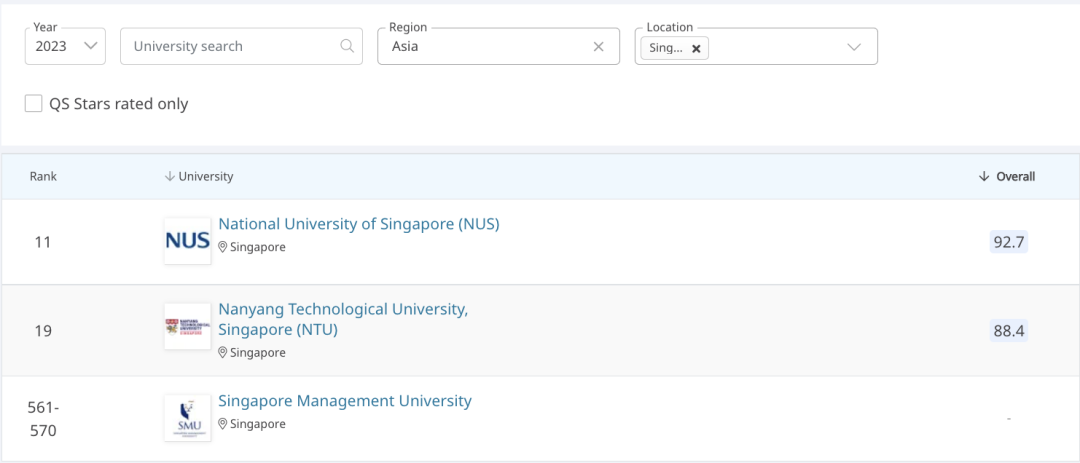Enable QS Stars rated only checkbox
Image resolution: width=1080 pixels, height=463 pixels.
point(34,104)
